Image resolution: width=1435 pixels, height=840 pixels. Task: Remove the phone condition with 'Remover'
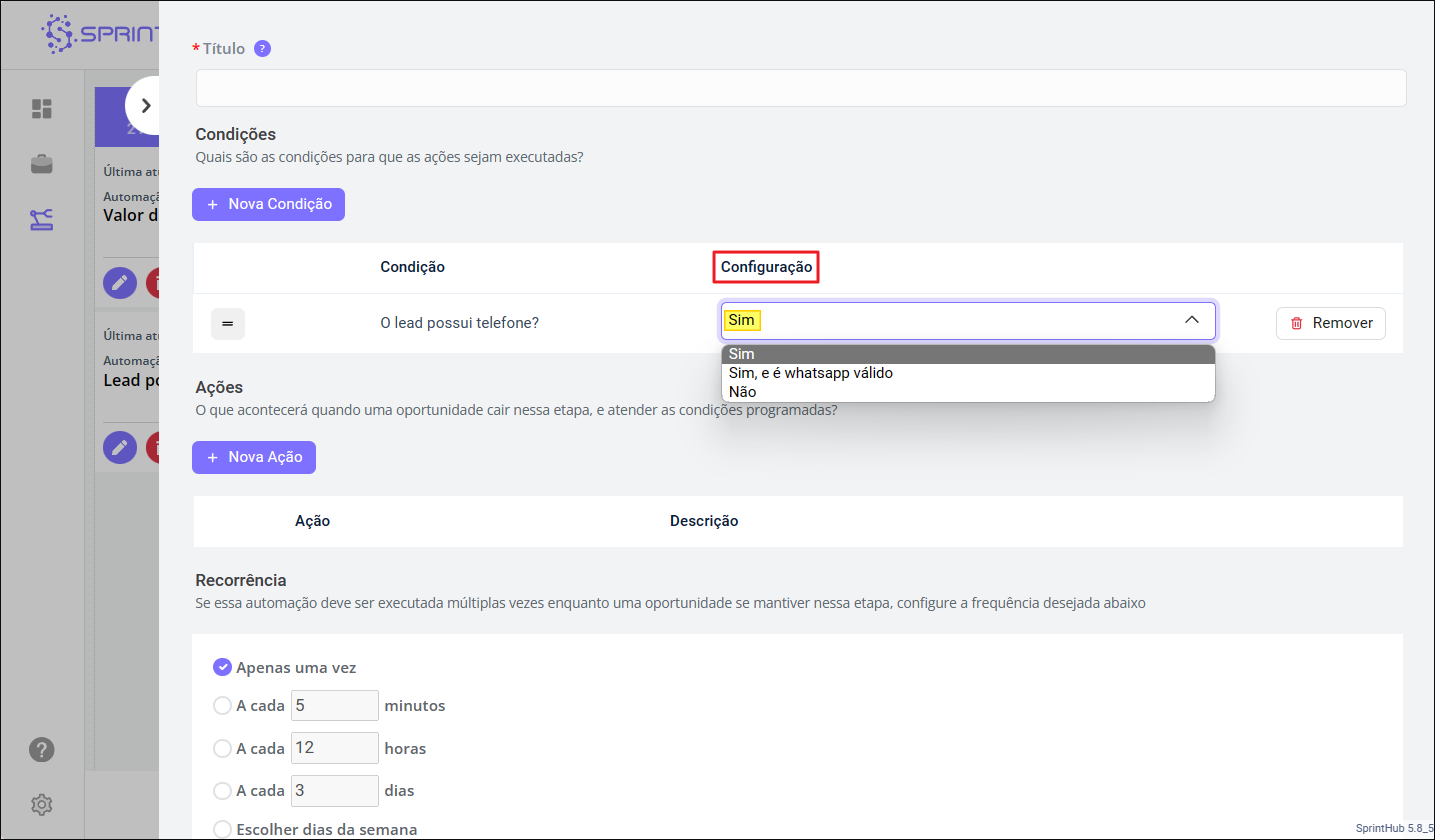point(1330,323)
